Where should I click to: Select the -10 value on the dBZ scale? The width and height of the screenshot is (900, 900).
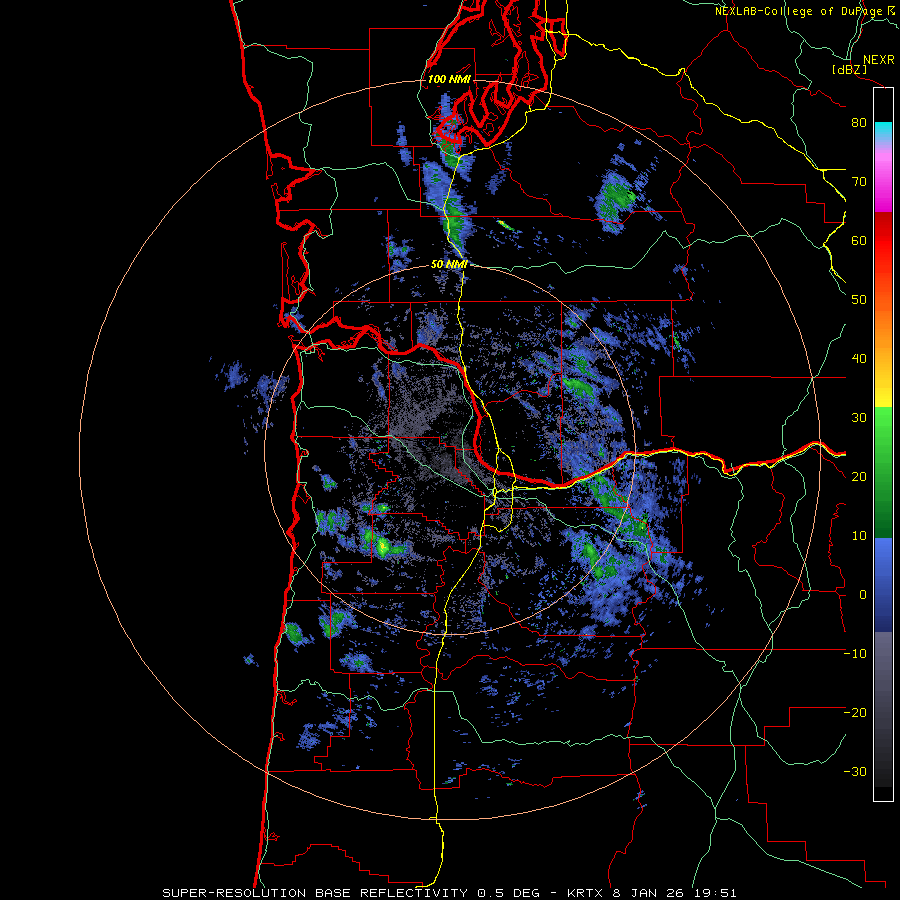click(x=855, y=654)
